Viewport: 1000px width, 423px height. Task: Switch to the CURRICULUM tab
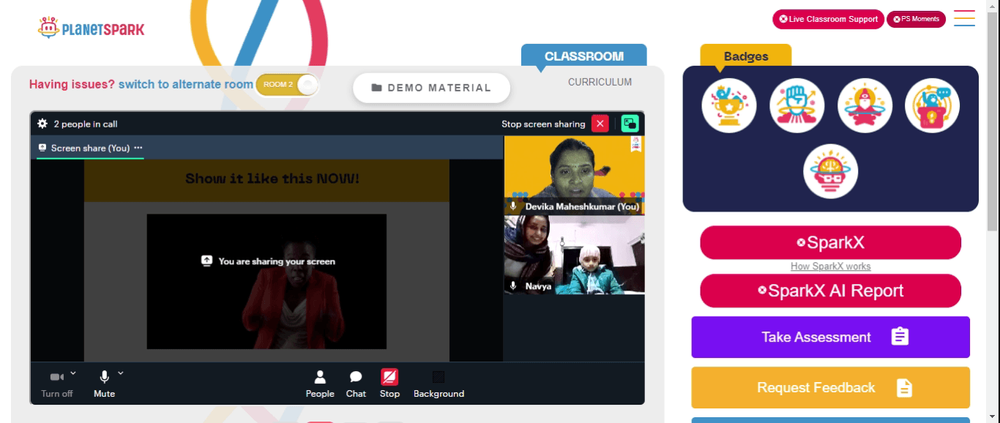[x=600, y=82]
